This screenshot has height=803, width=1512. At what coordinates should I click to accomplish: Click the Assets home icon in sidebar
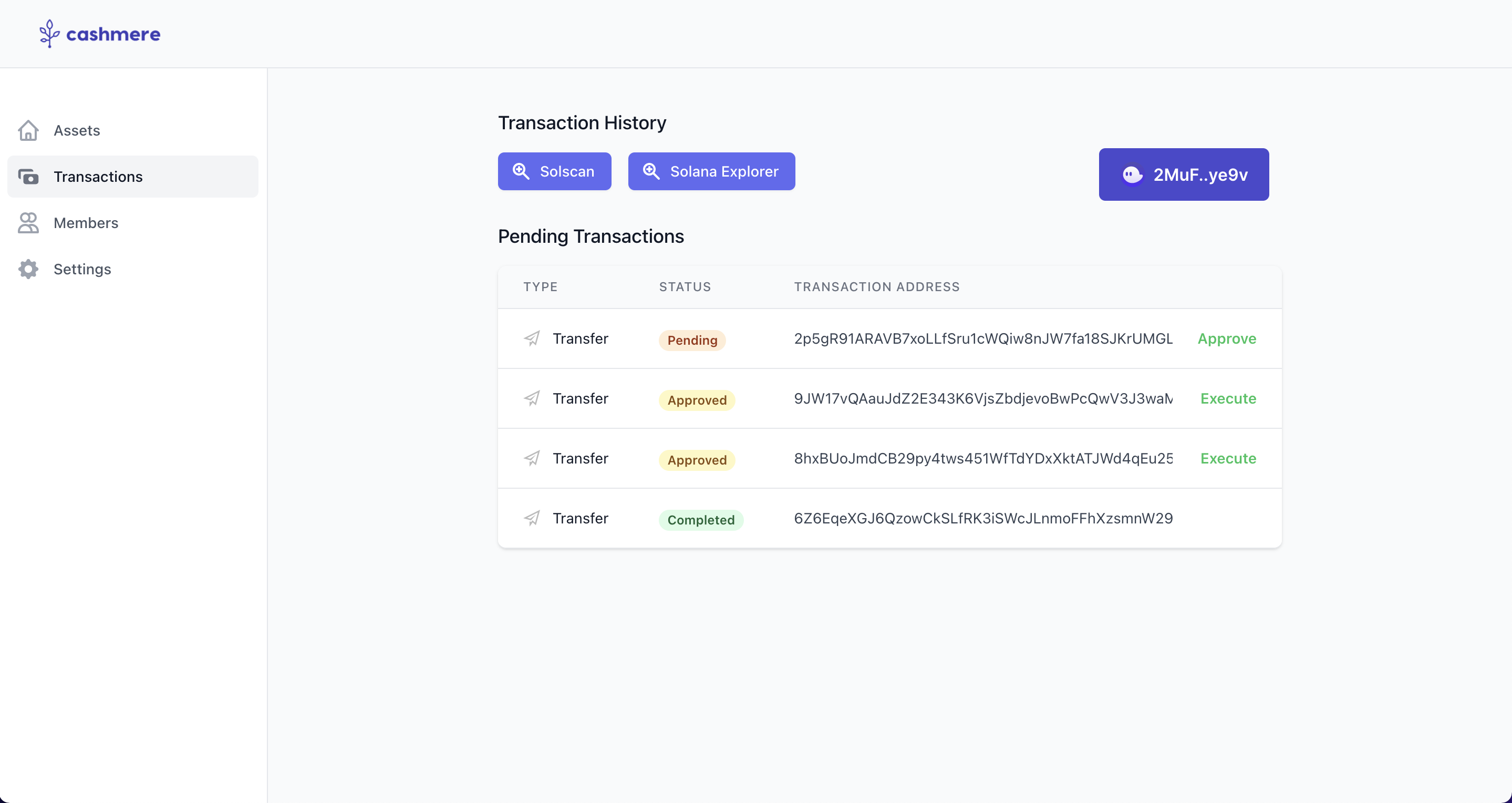(28, 130)
